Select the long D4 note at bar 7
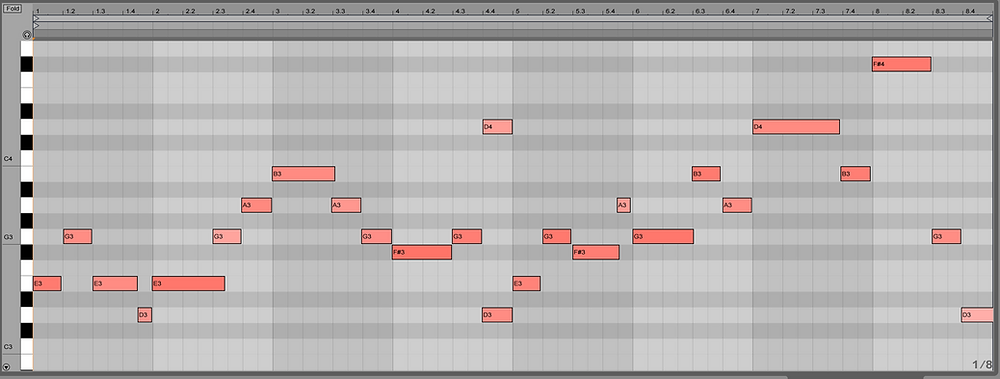Viewport: 1000px width, 379px height. (x=796, y=126)
